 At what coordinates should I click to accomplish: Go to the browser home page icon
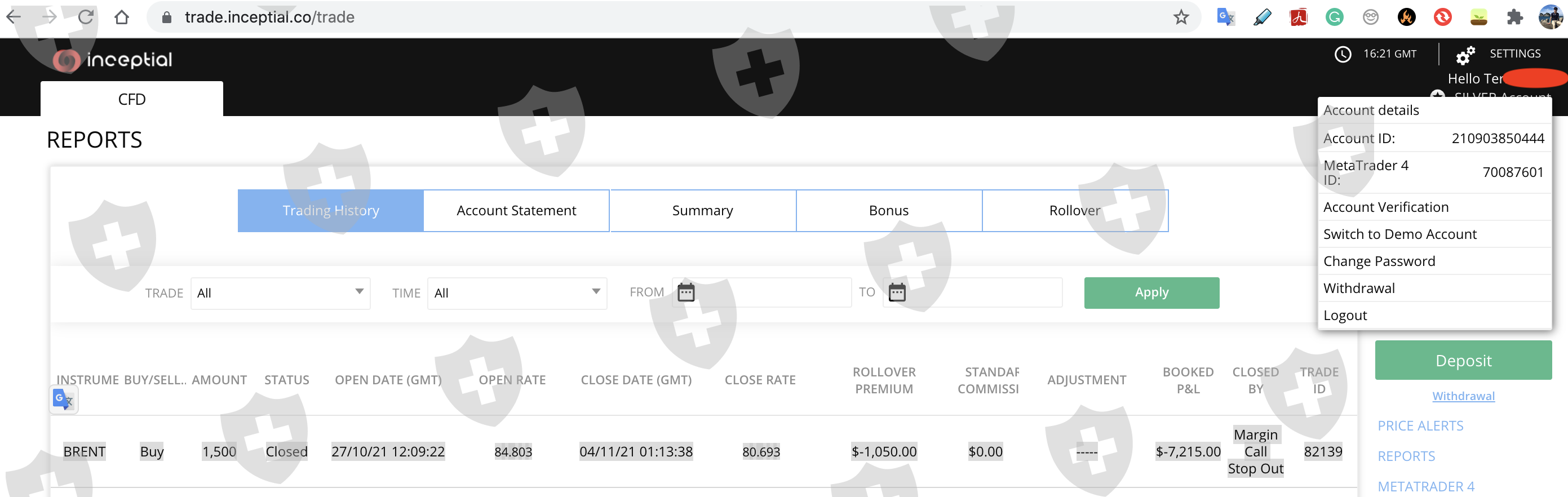pos(122,17)
